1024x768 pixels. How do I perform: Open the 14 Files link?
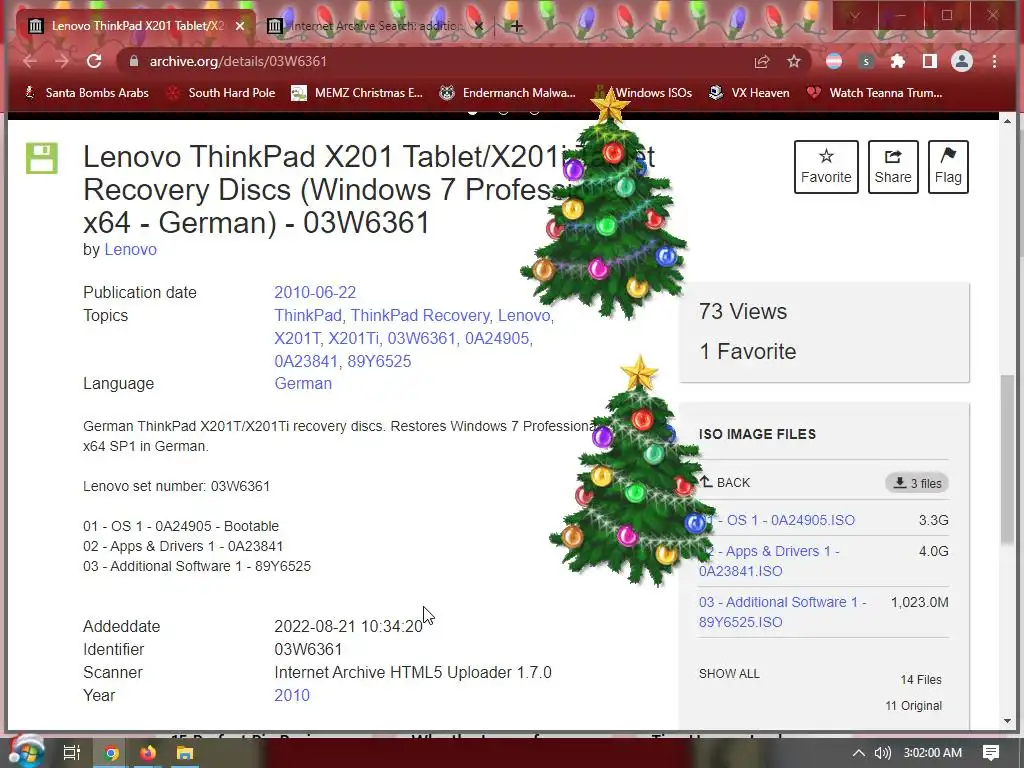pyautogui.click(x=921, y=679)
